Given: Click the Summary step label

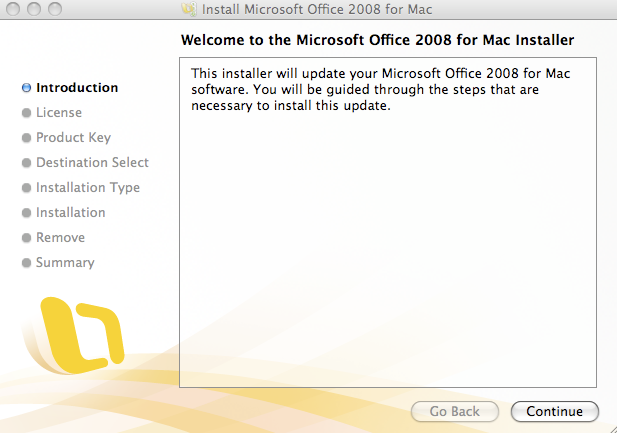Looking at the screenshot, I should [65, 263].
